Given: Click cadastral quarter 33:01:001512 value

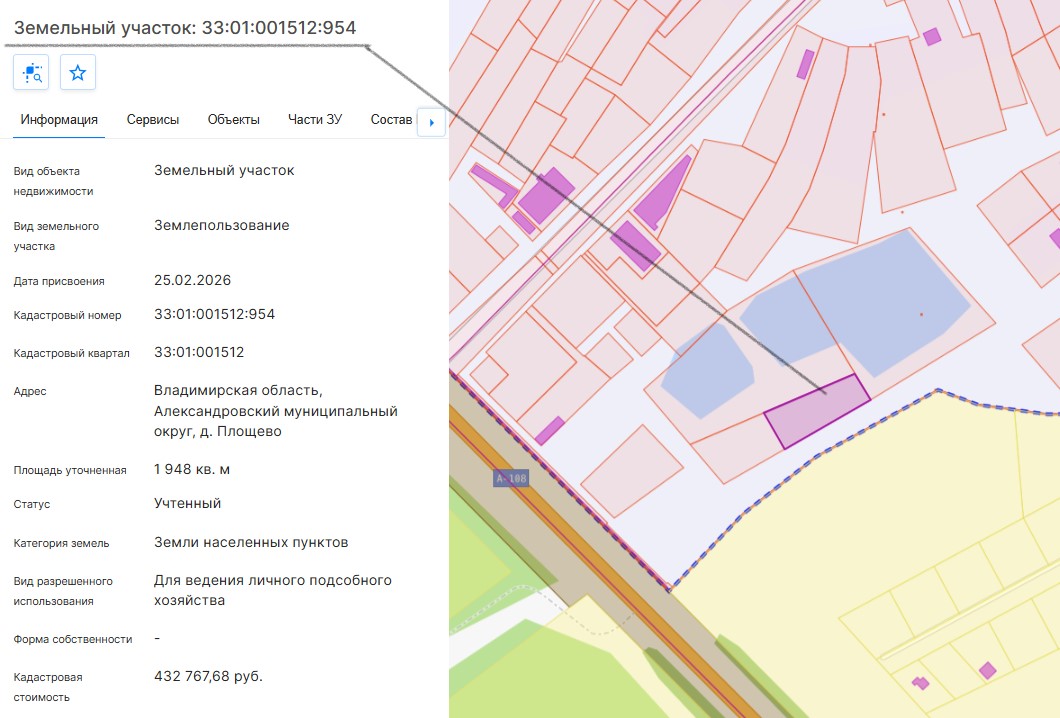Looking at the screenshot, I should pyautogui.click(x=199, y=352).
